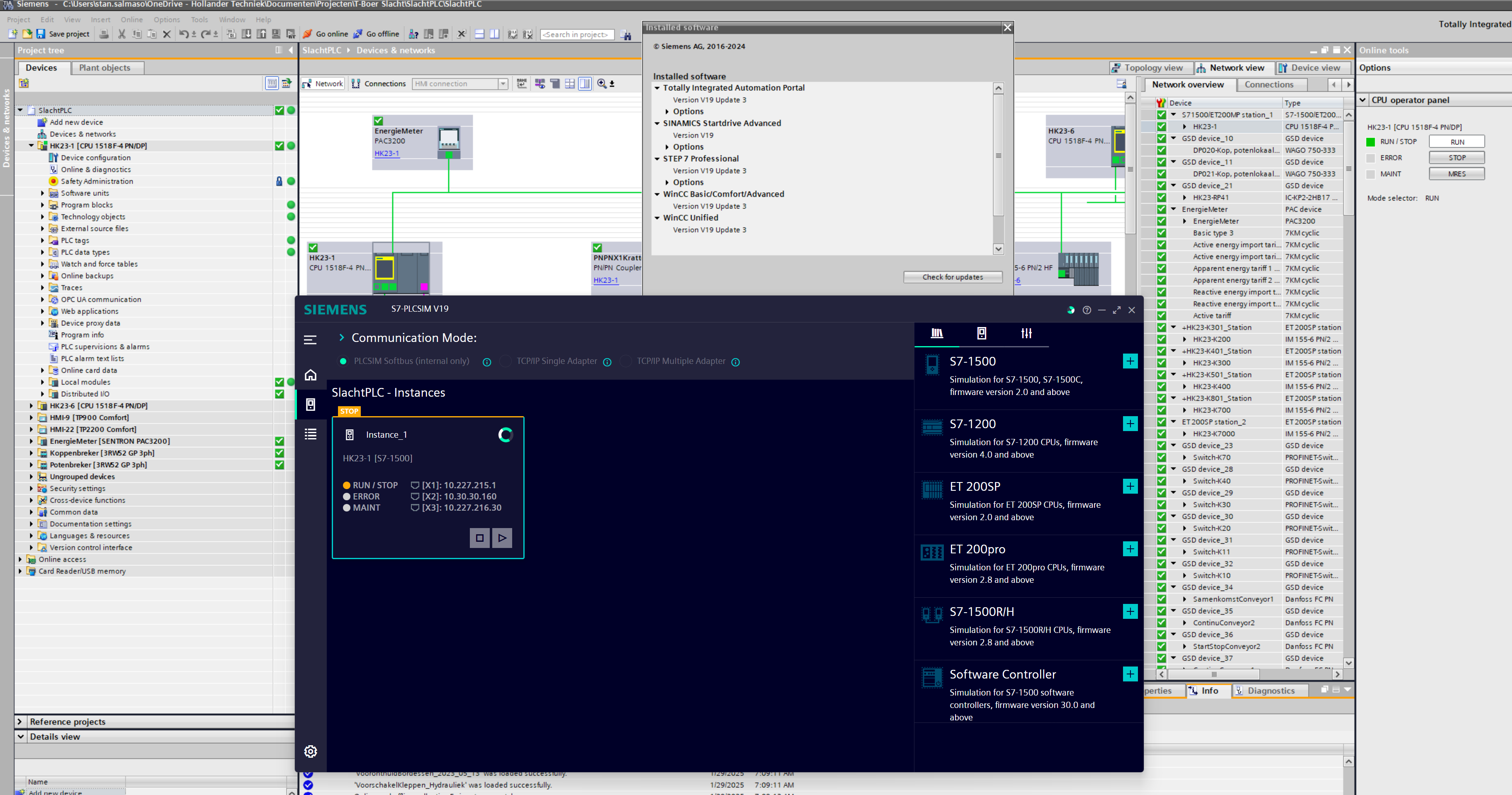Click the PLCSIM help question mark icon
Screen dimensions: 1512x795
click(x=1087, y=310)
